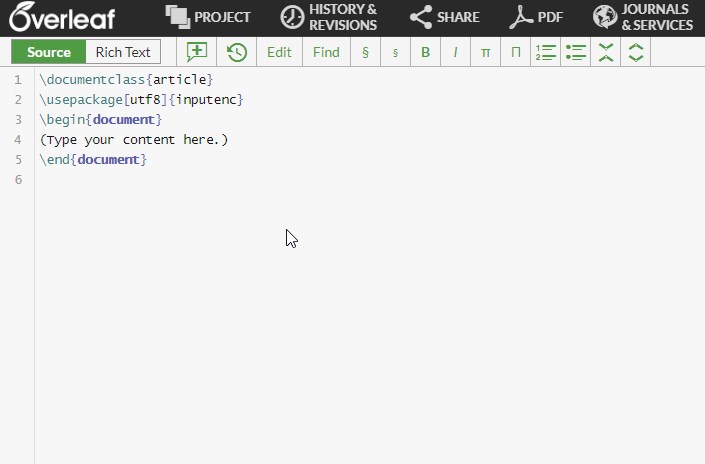Screen dimensions: 705x464
Task: Open the Share menu
Action: click(444, 17)
